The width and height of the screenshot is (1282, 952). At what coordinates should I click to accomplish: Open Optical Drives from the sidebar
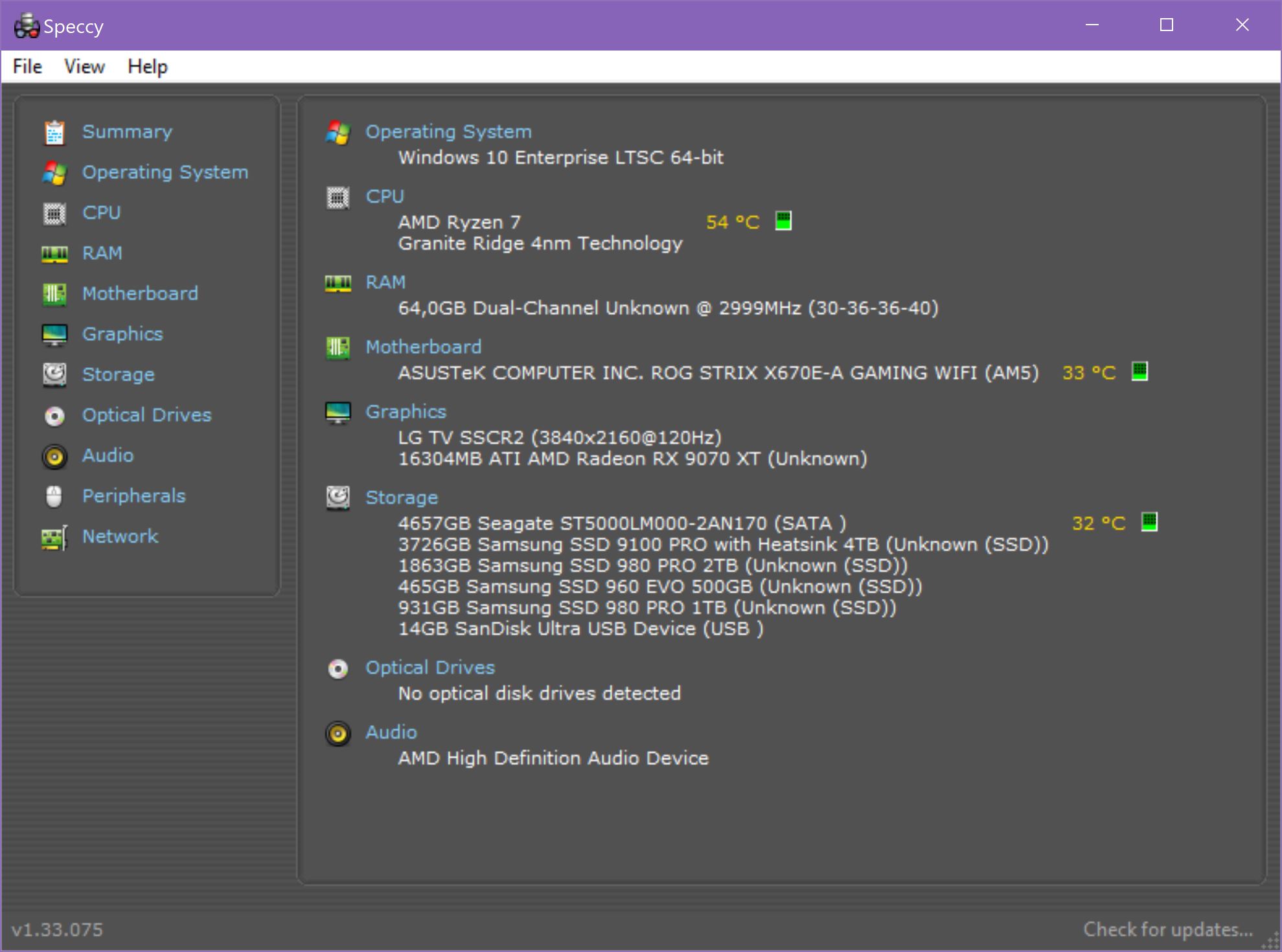tap(147, 415)
